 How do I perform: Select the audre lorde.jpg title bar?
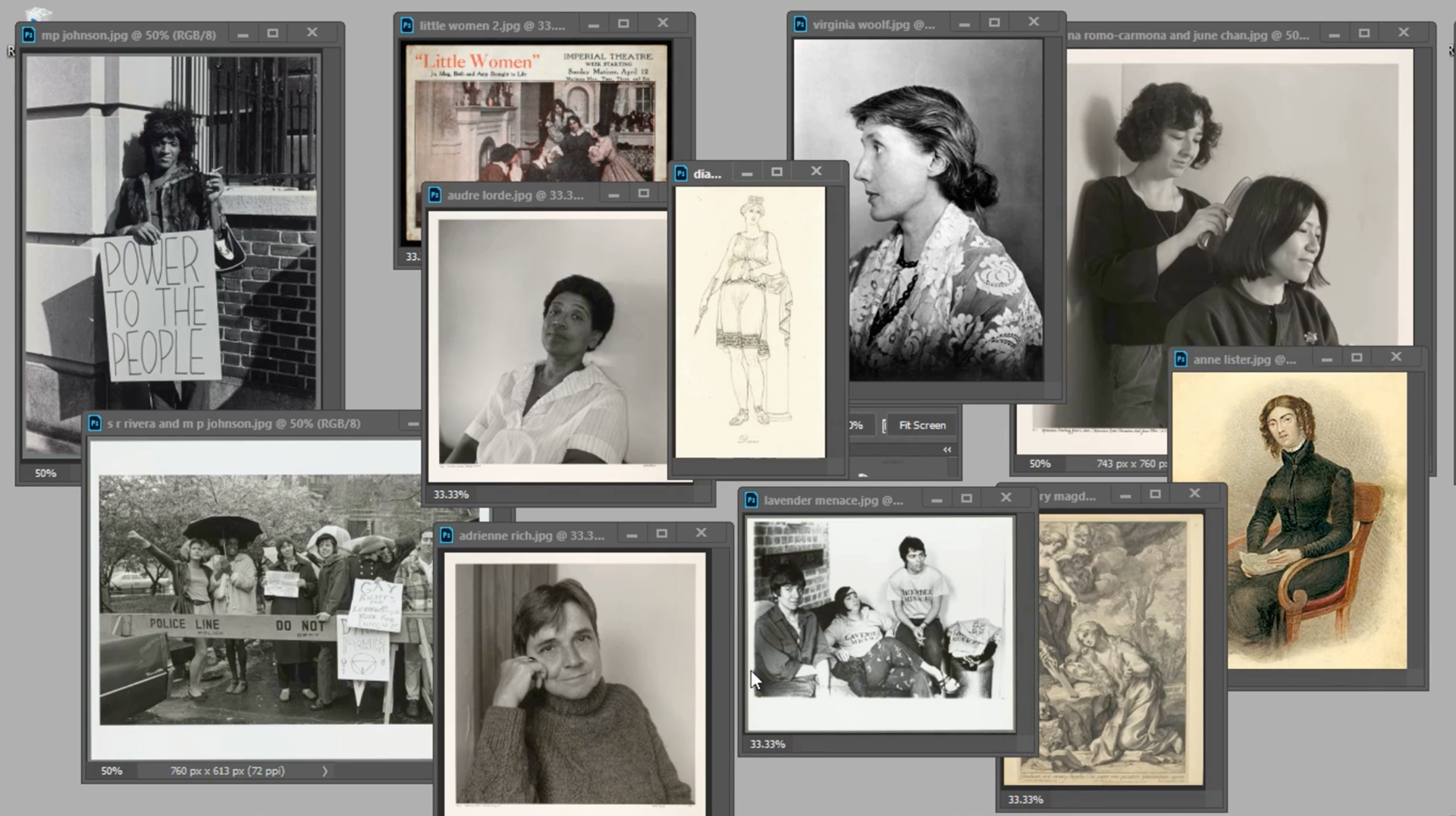[546, 195]
